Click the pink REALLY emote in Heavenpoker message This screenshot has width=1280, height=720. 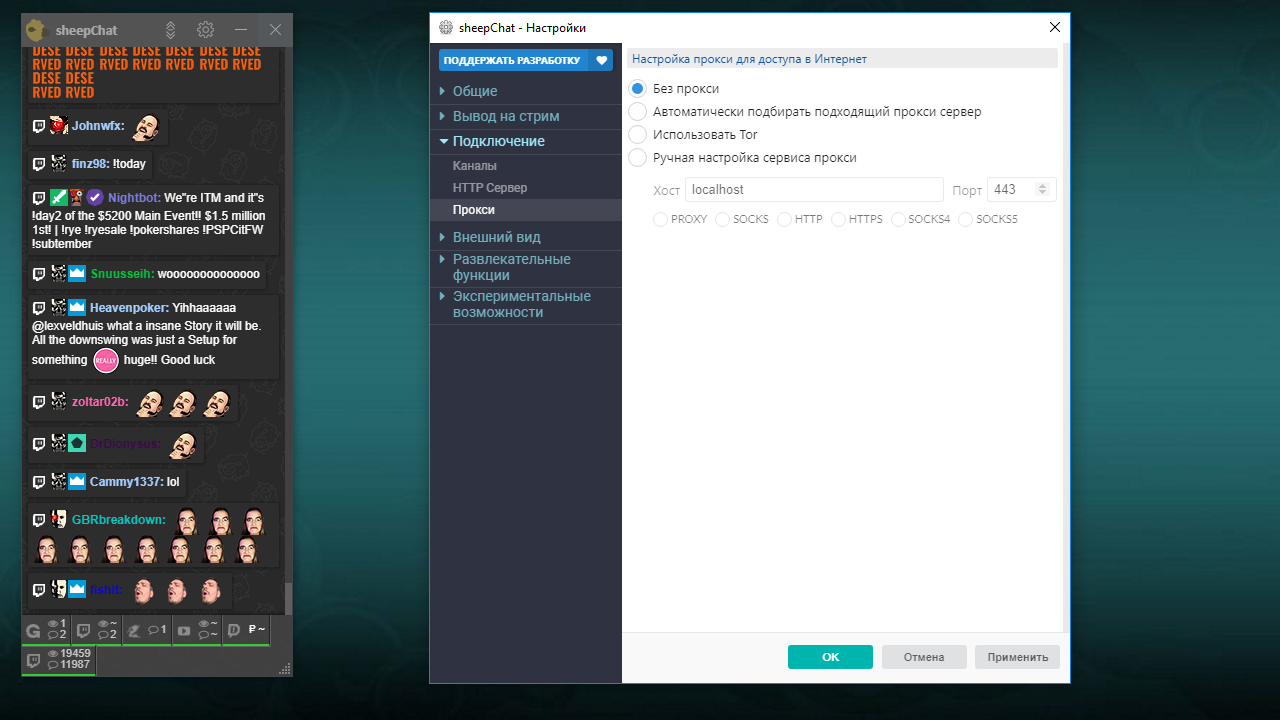tap(106, 360)
